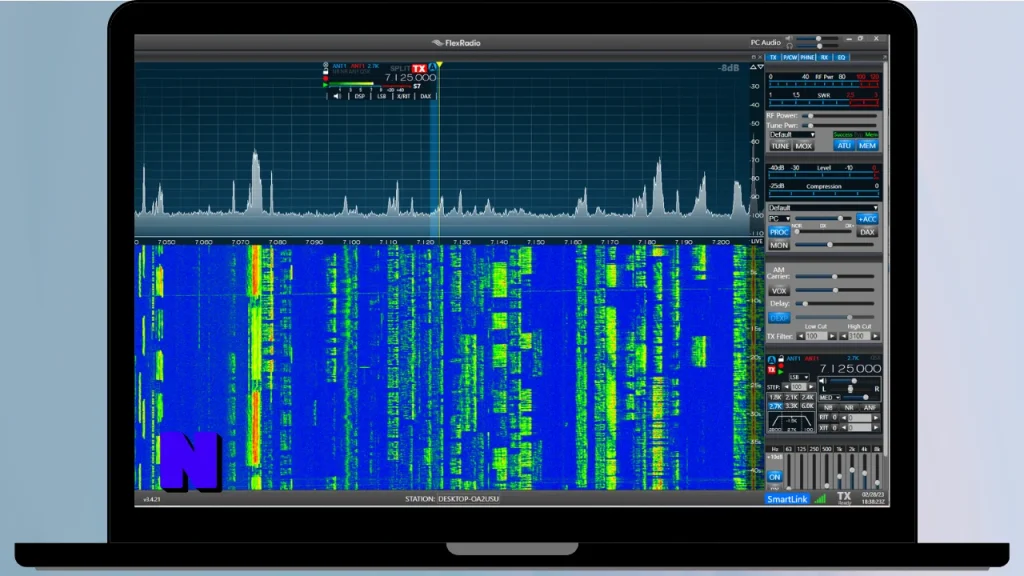This screenshot has height=576, width=1024.
Task: Adjust the Tune Pwr slider
Action: point(839,125)
